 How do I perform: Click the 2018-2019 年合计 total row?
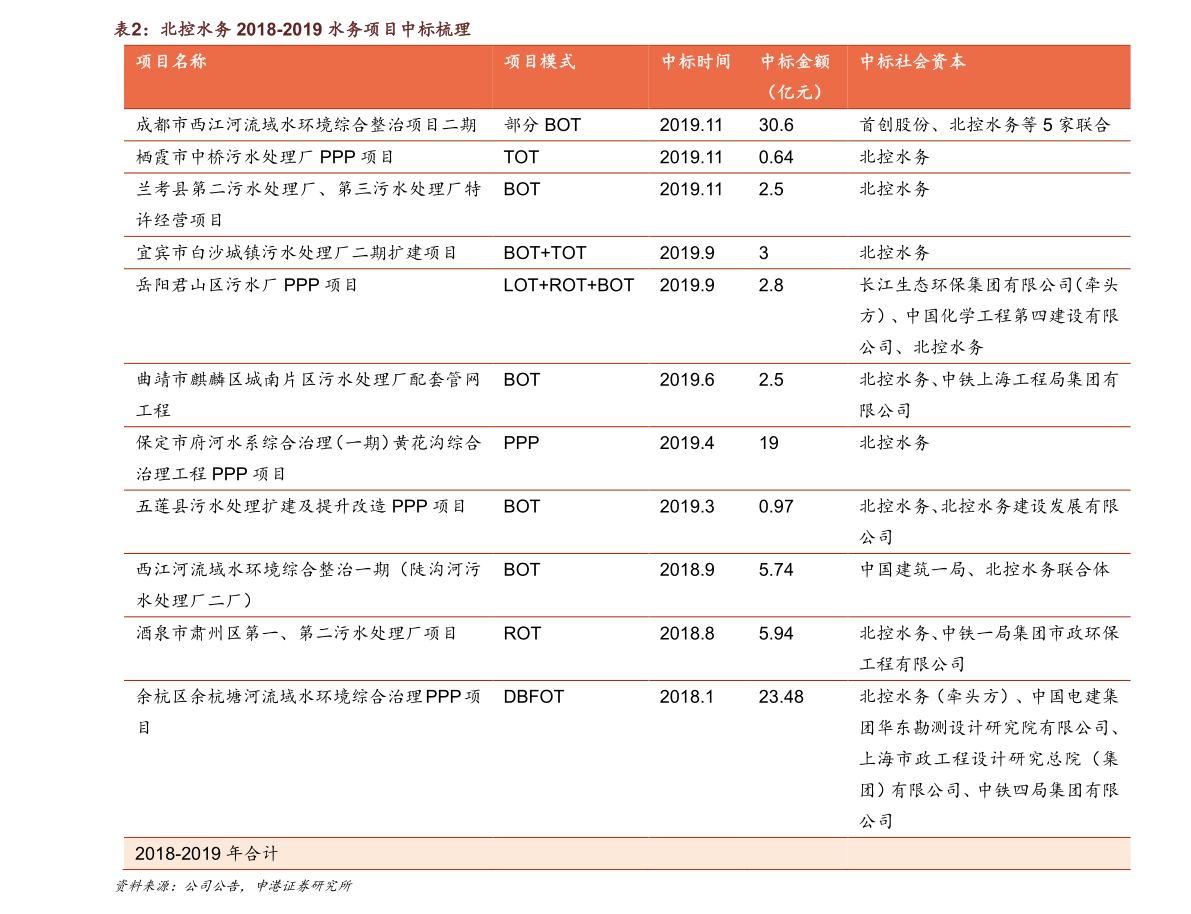point(627,854)
